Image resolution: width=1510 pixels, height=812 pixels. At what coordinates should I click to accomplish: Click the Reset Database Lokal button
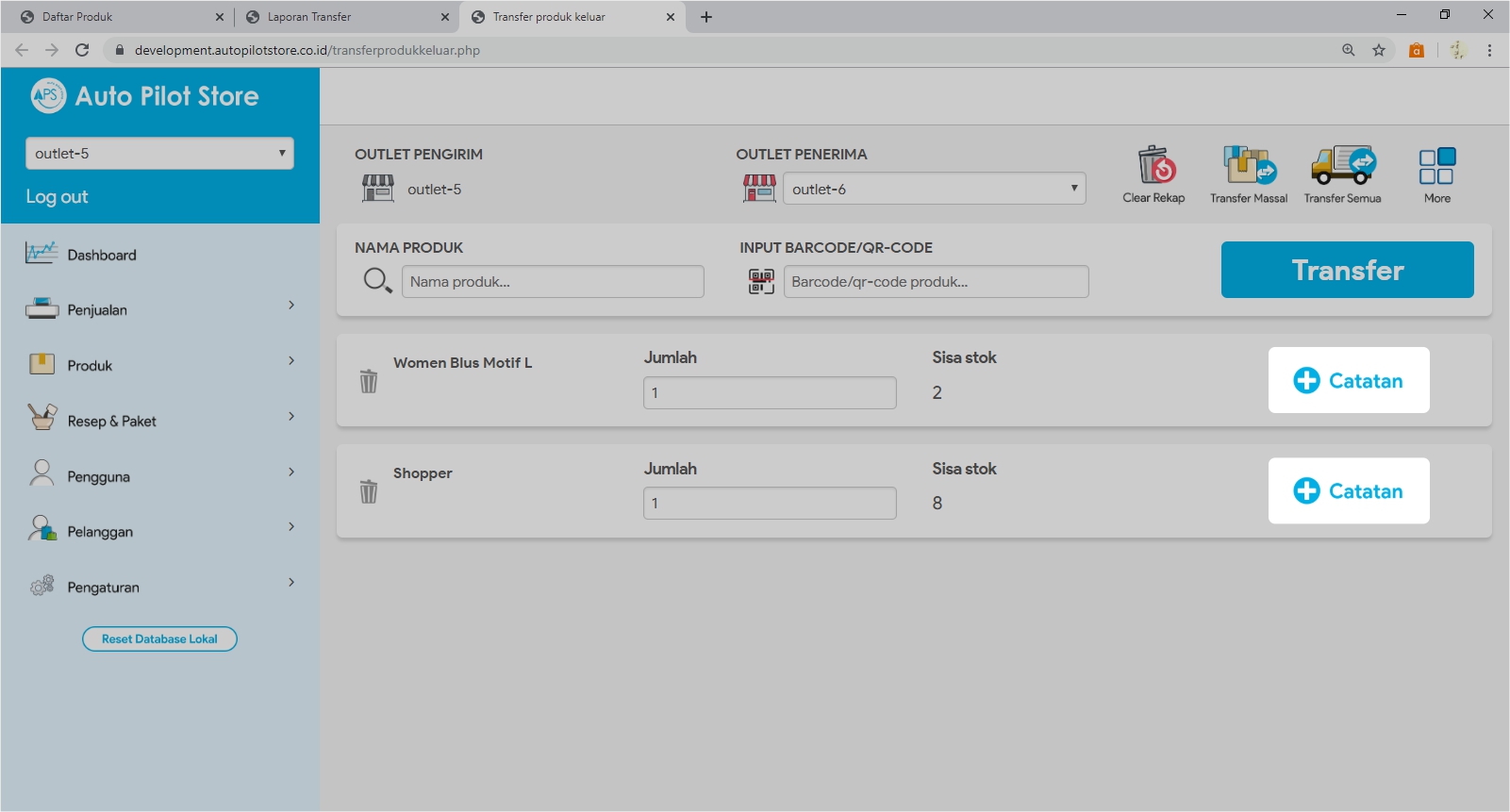point(159,638)
